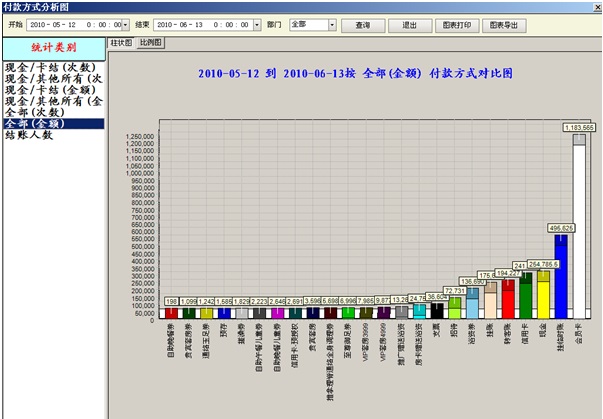
Task: Select 现金/其他所有(次 category row
Action: (53, 79)
